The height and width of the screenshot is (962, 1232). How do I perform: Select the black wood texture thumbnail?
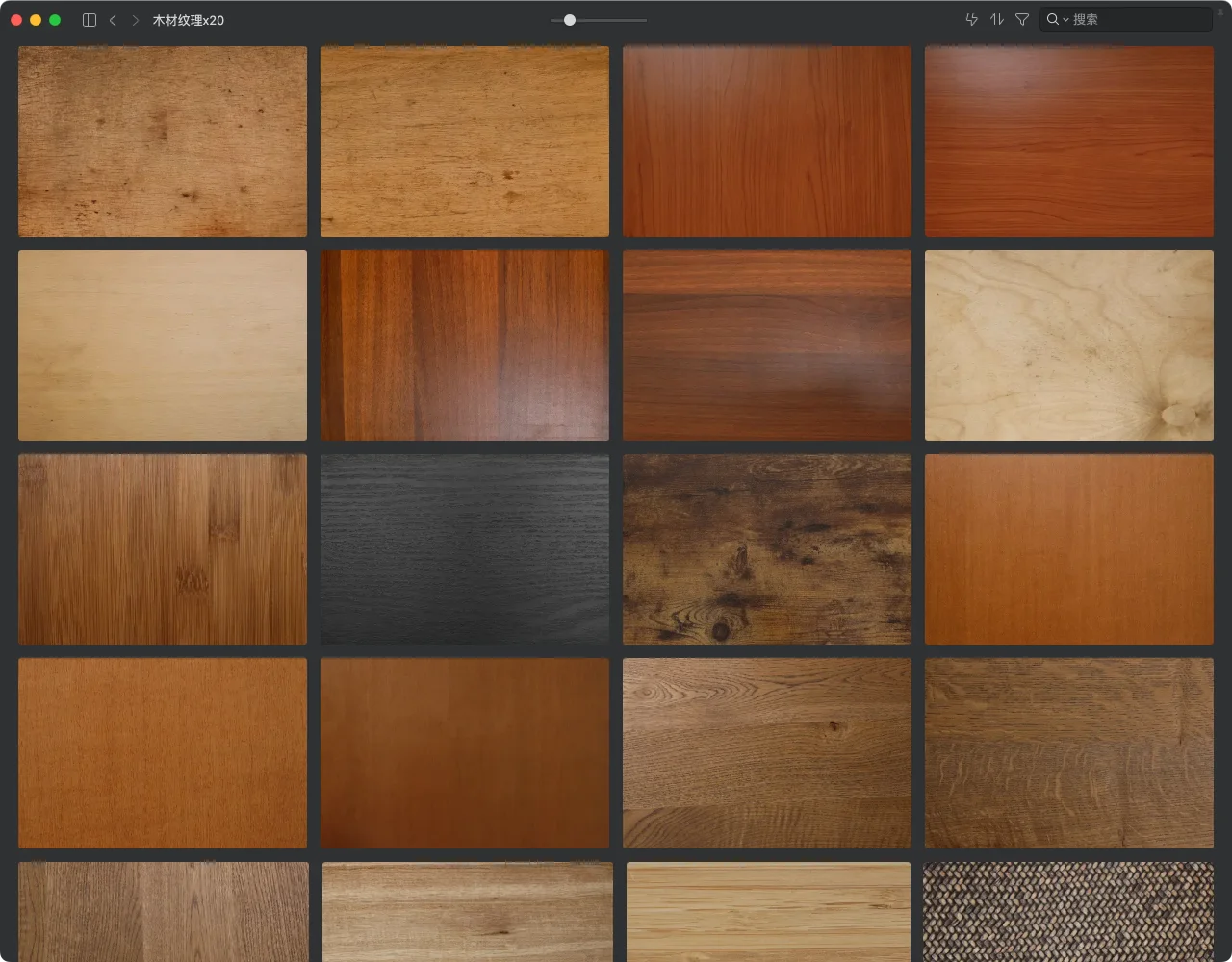pyautogui.click(x=465, y=549)
